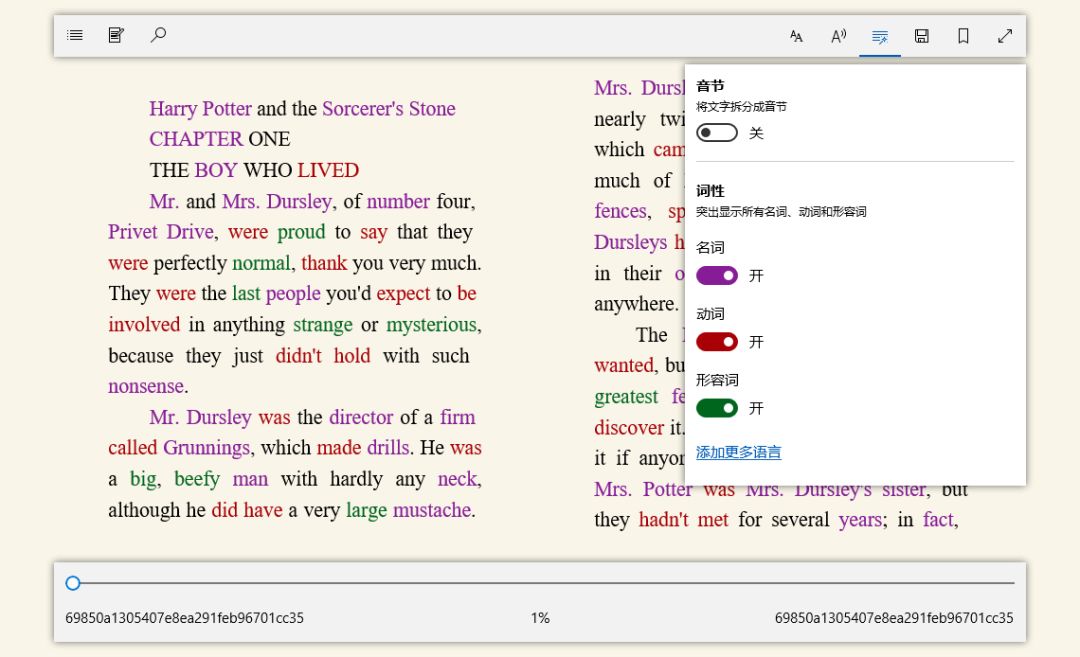Click the 词性 section heading
This screenshot has width=1080, height=657.
(x=710, y=190)
